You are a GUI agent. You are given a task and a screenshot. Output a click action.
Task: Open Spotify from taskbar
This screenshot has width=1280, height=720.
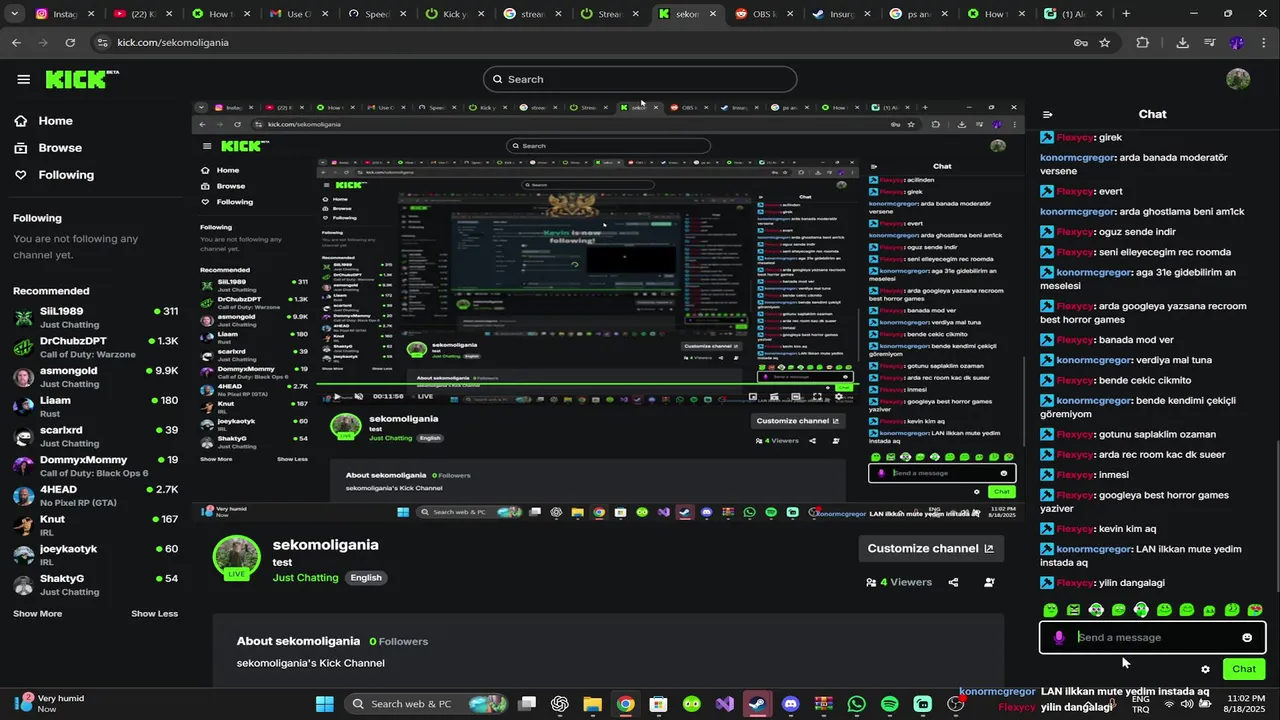tap(890, 704)
